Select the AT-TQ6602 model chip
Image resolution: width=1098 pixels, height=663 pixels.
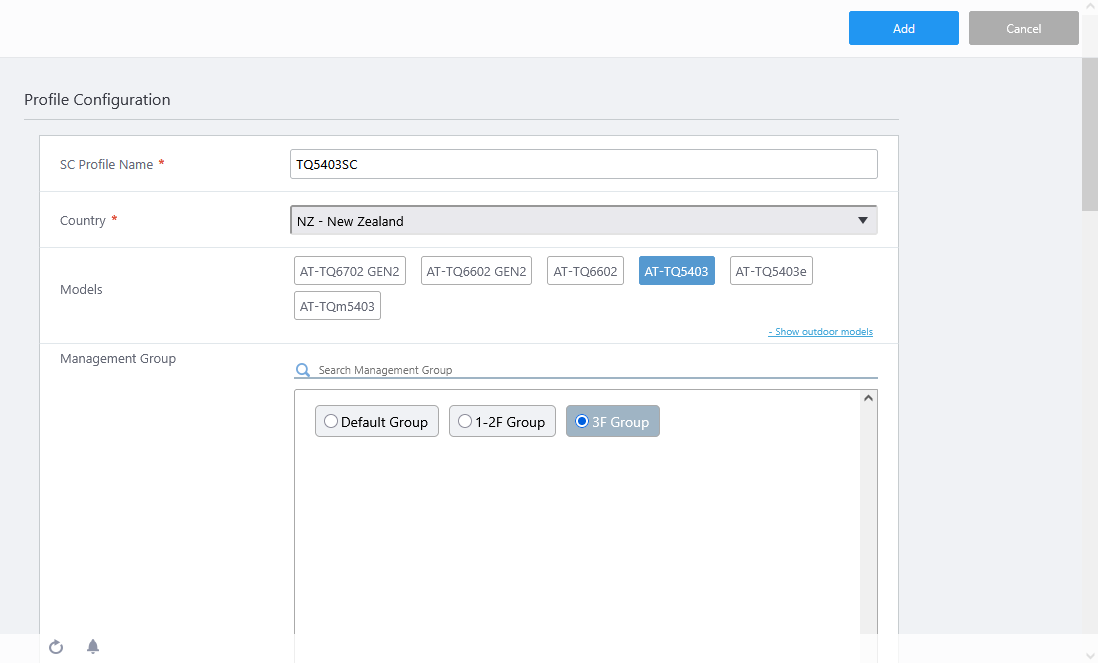pyautogui.click(x=585, y=271)
